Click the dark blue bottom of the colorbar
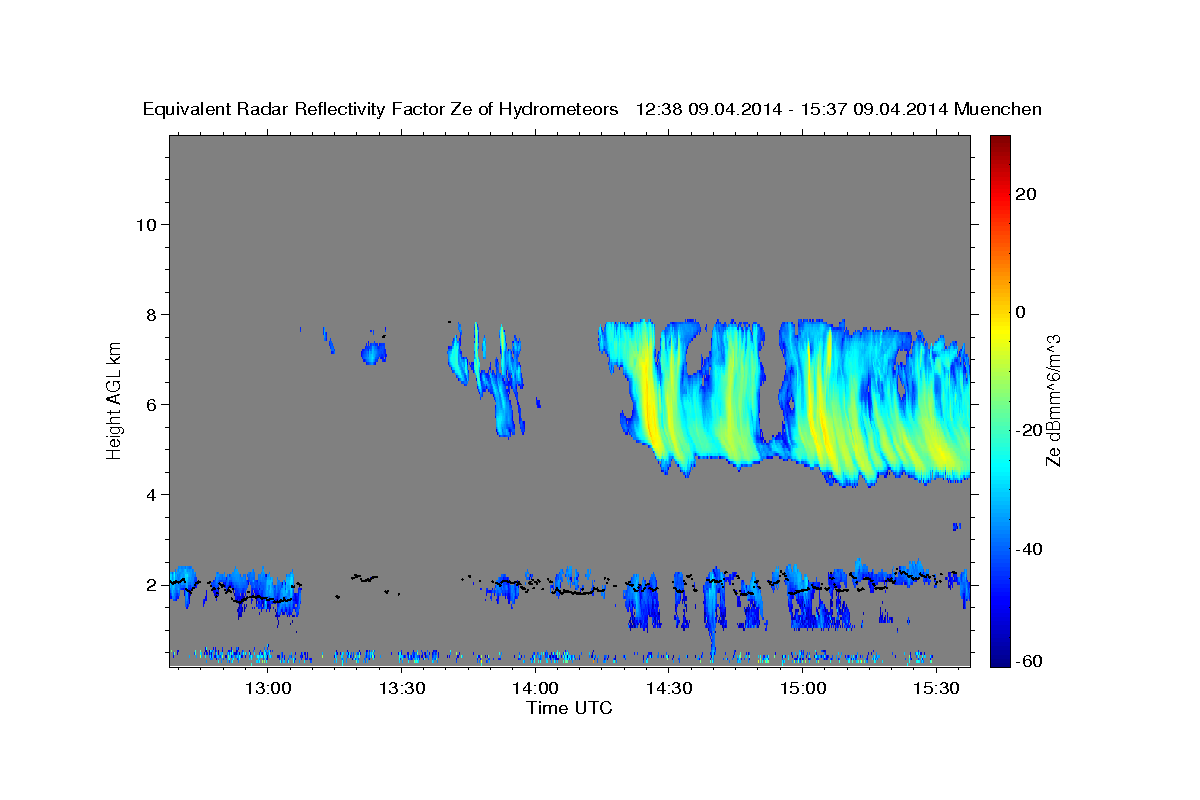This screenshot has width=1200, height=800. [998, 657]
